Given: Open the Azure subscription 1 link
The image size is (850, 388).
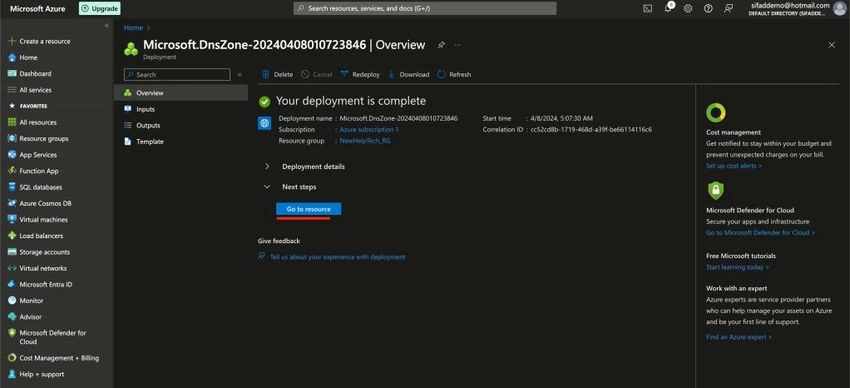Looking at the screenshot, I should [x=369, y=130].
